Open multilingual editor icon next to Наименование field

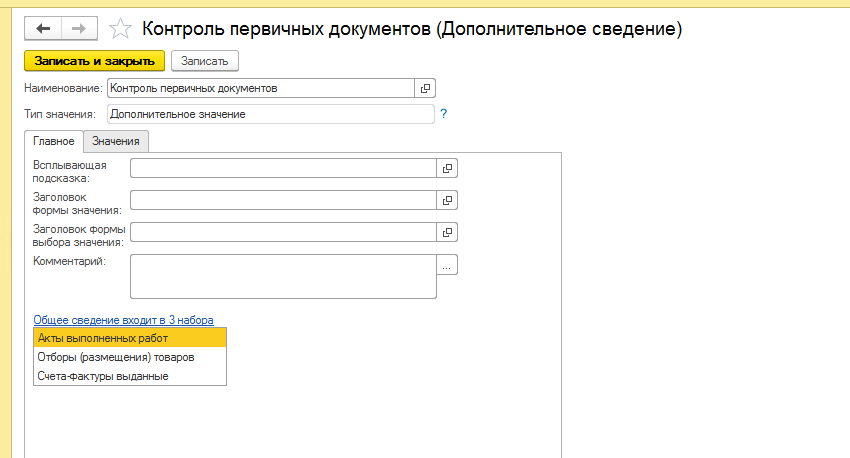(425, 88)
